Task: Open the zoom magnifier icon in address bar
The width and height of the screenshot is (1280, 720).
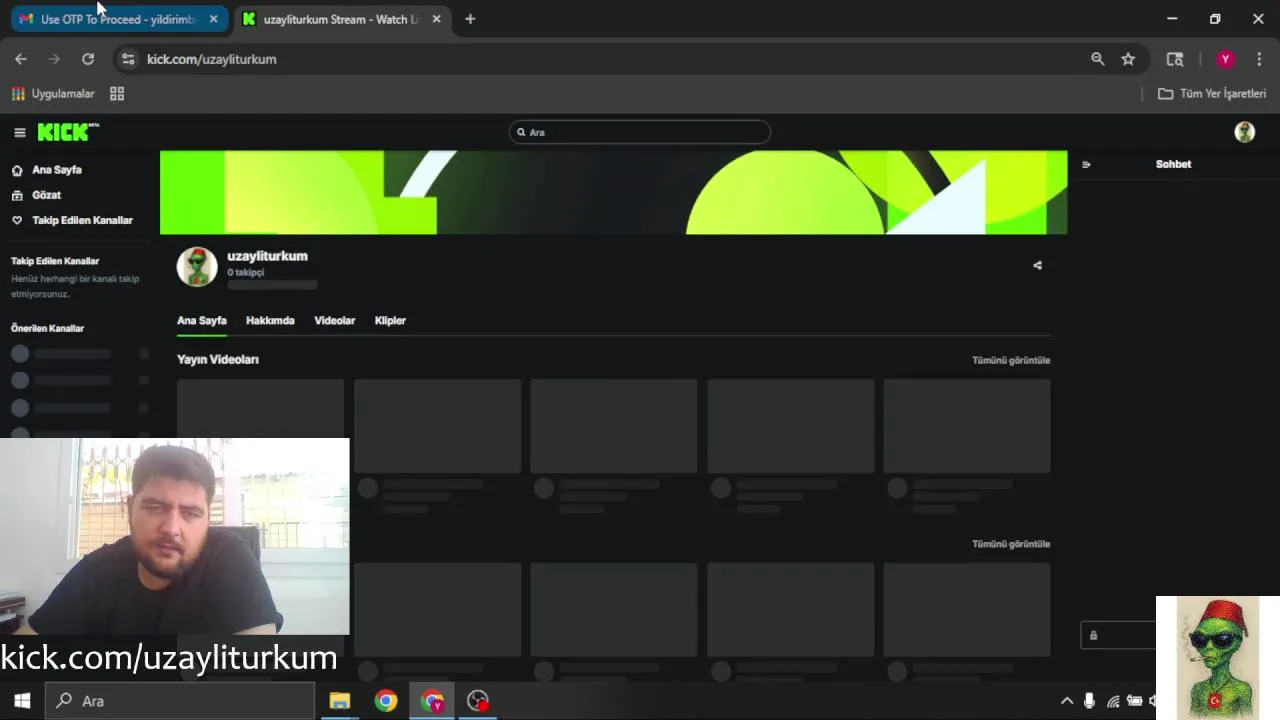Action: (1097, 59)
